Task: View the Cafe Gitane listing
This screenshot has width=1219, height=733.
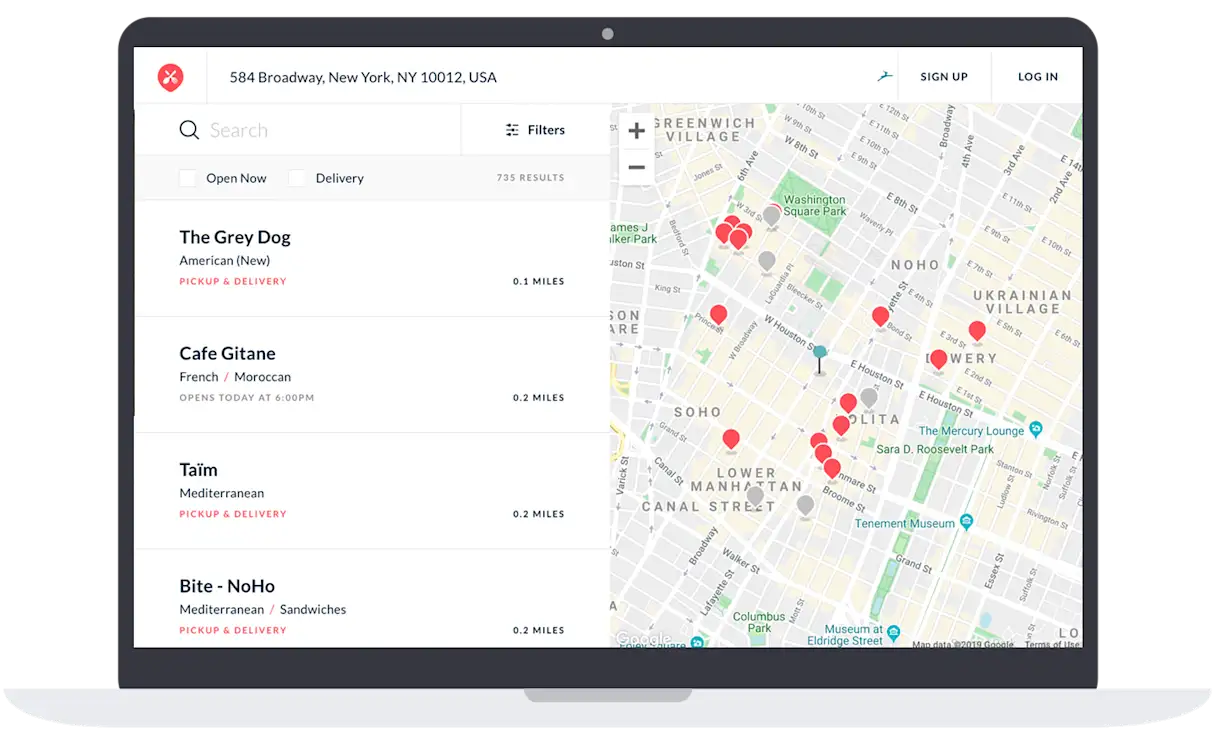Action: click(x=227, y=353)
